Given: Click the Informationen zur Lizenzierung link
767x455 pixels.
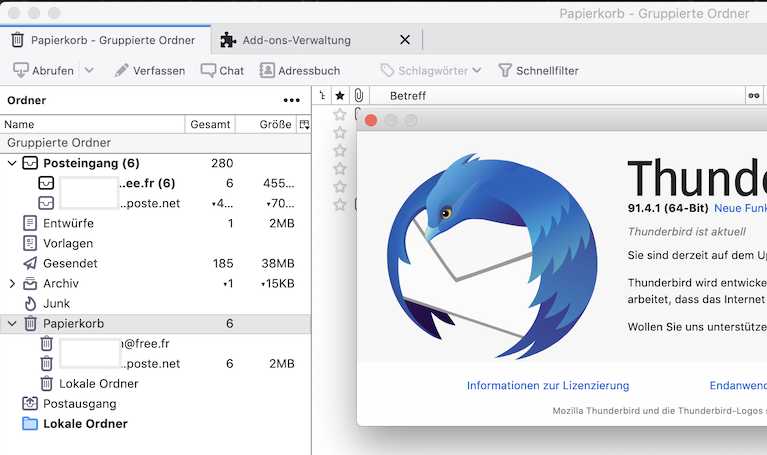Looking at the screenshot, I should tap(548, 386).
